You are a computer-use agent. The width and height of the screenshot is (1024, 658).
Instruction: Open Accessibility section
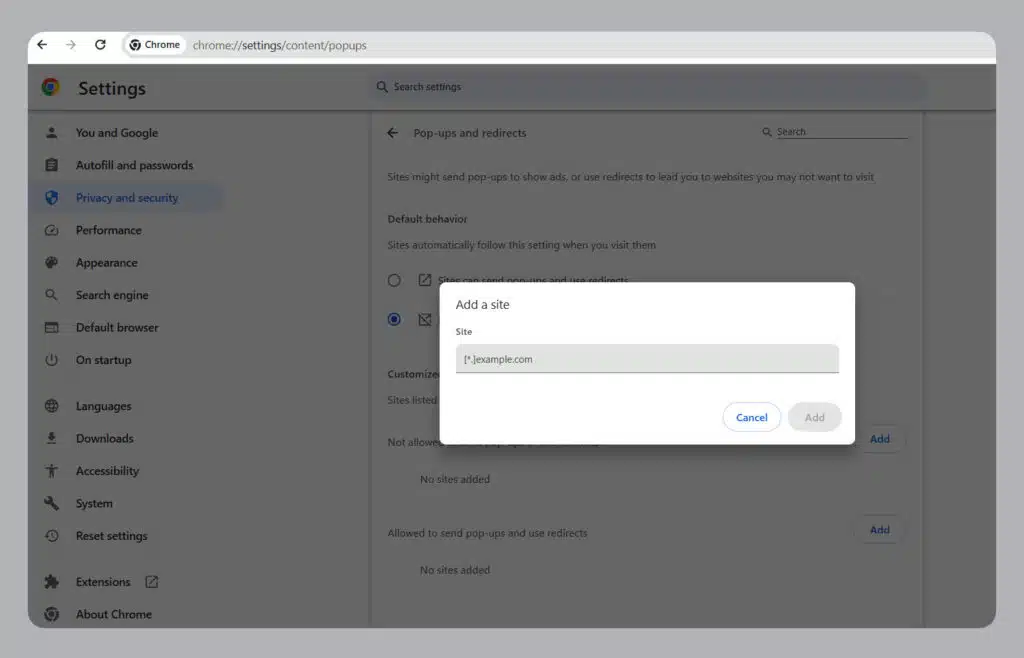(107, 471)
